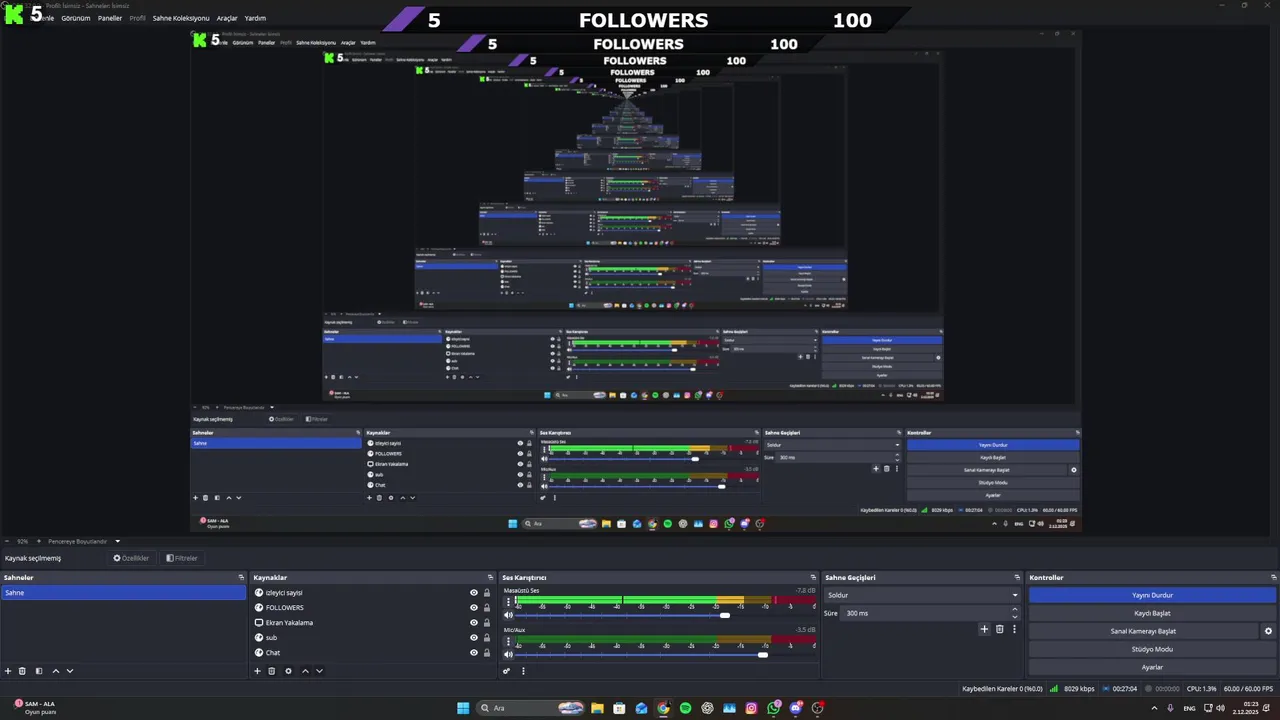Image resolution: width=1280 pixels, height=720 pixels.
Task: Move scene down in the Sahneler panel
Action: point(70,671)
